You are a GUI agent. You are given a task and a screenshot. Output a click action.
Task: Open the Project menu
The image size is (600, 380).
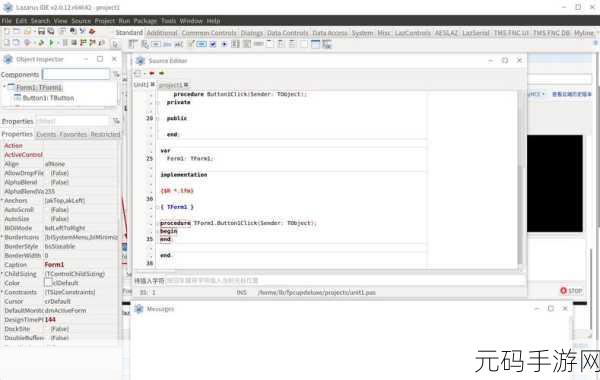click(x=104, y=21)
